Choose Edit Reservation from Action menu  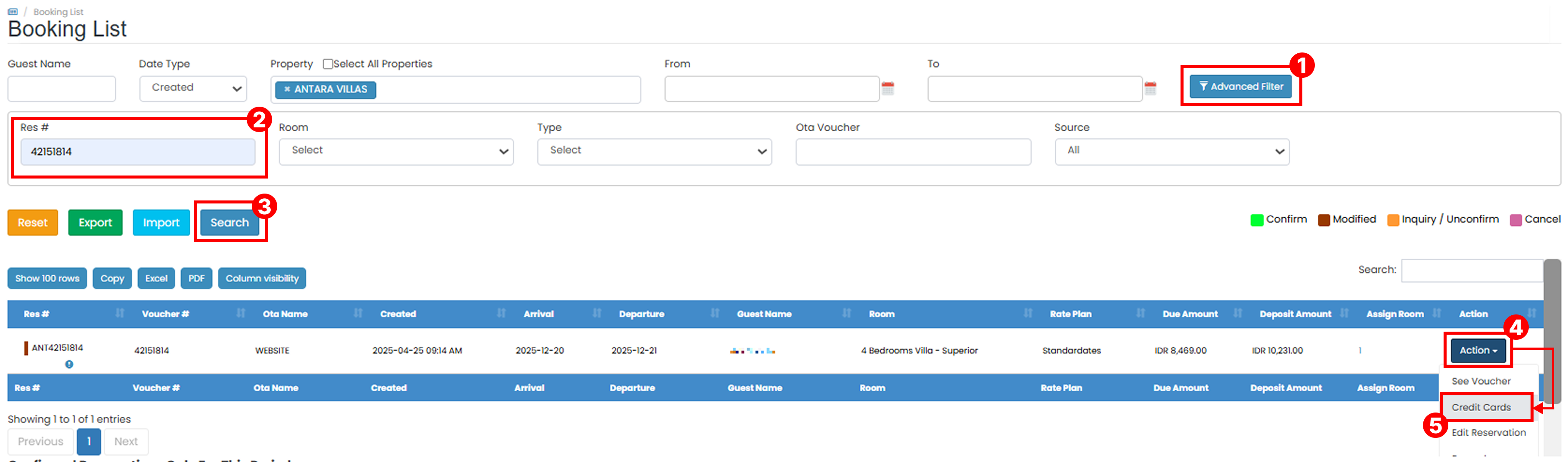[x=1489, y=433]
